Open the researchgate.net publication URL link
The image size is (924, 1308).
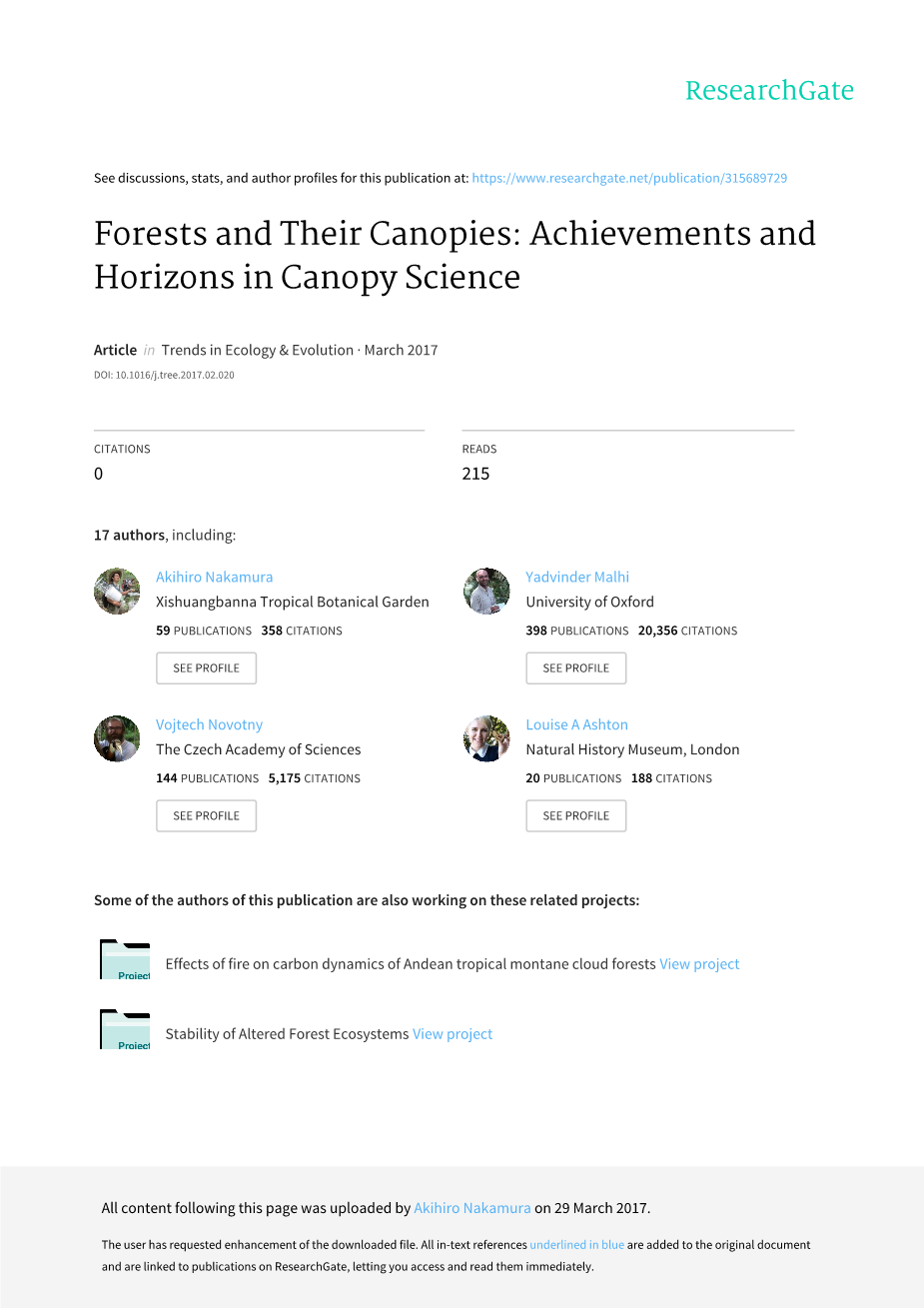(629, 178)
